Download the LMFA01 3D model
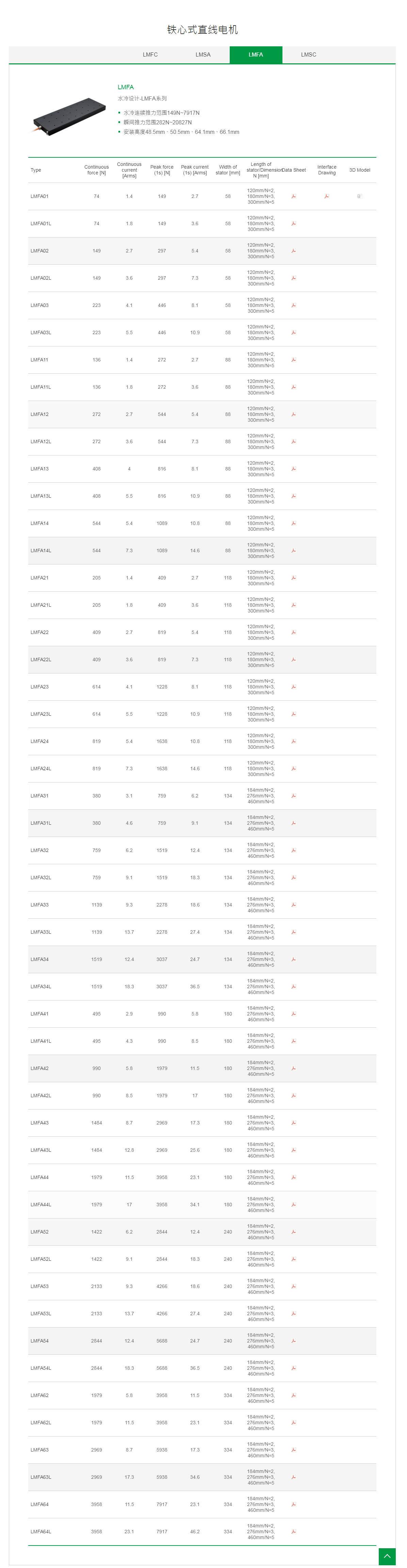 pyautogui.click(x=359, y=196)
